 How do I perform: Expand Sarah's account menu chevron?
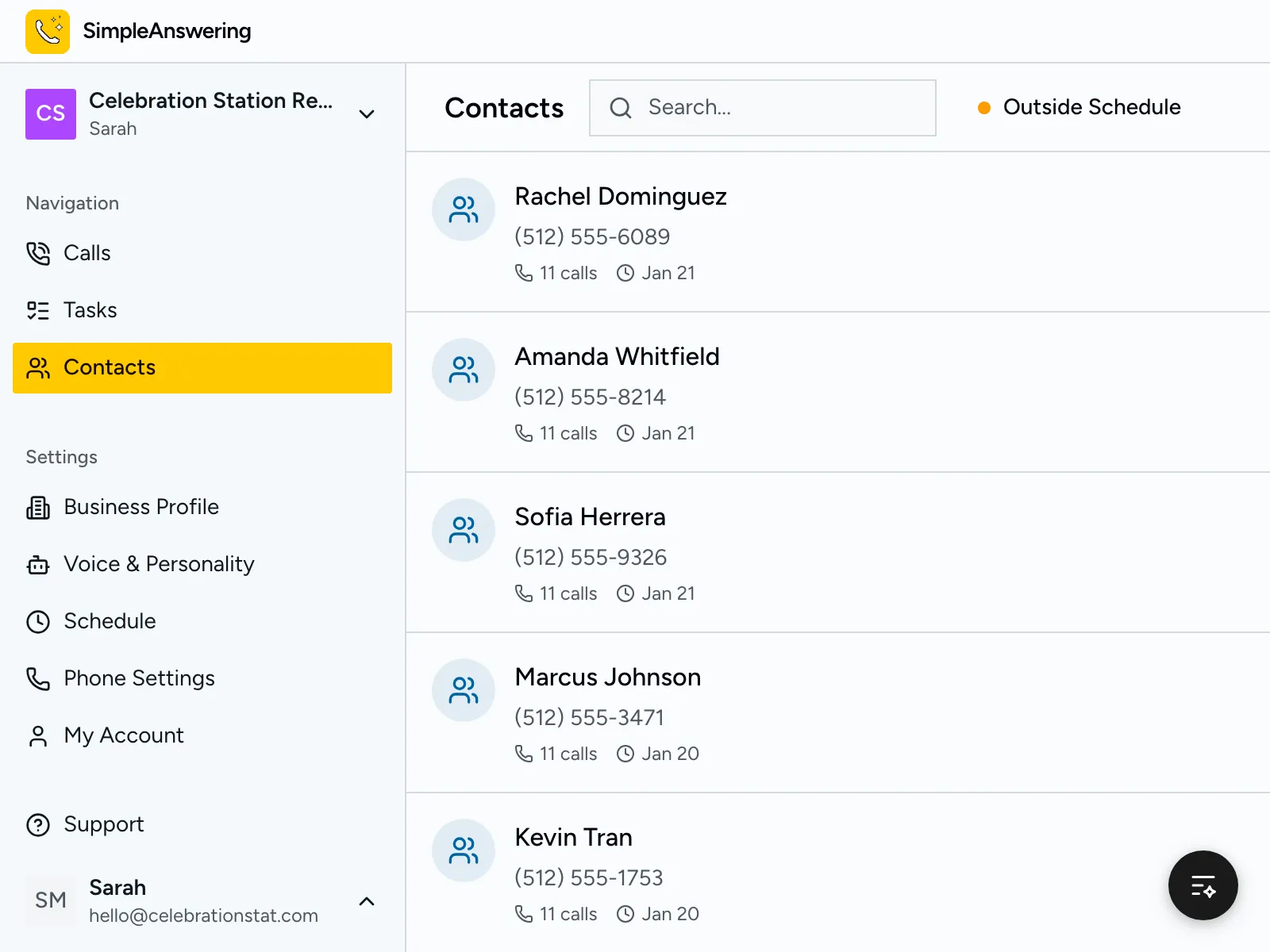[367, 901]
